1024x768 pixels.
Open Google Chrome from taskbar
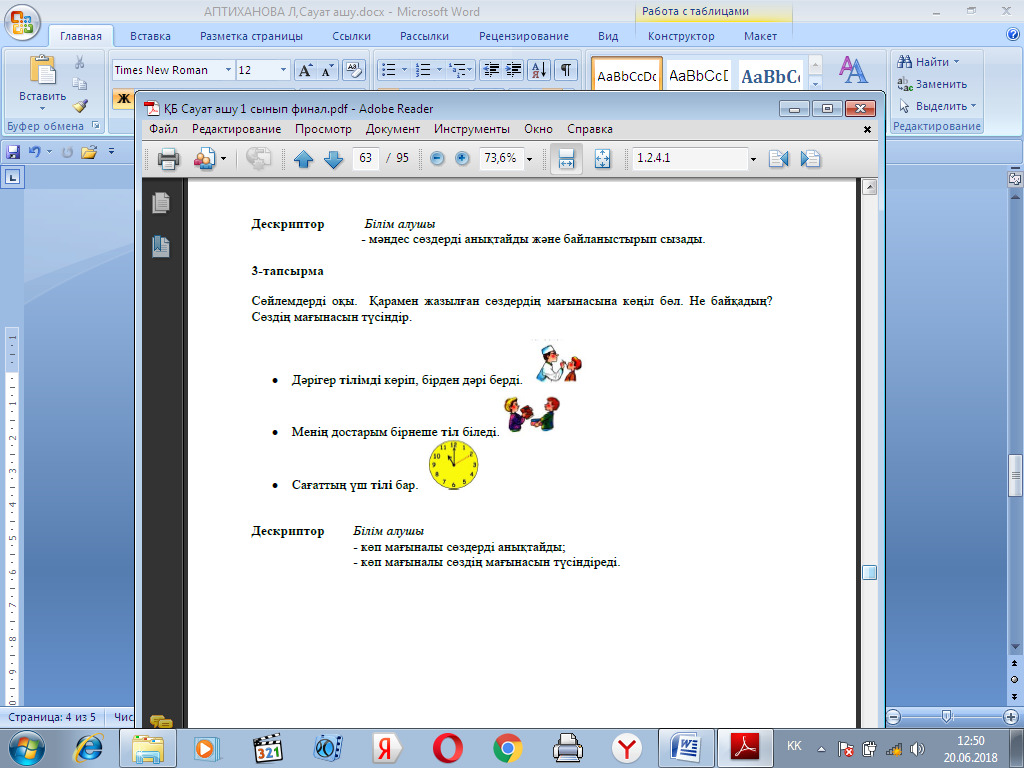click(x=507, y=748)
